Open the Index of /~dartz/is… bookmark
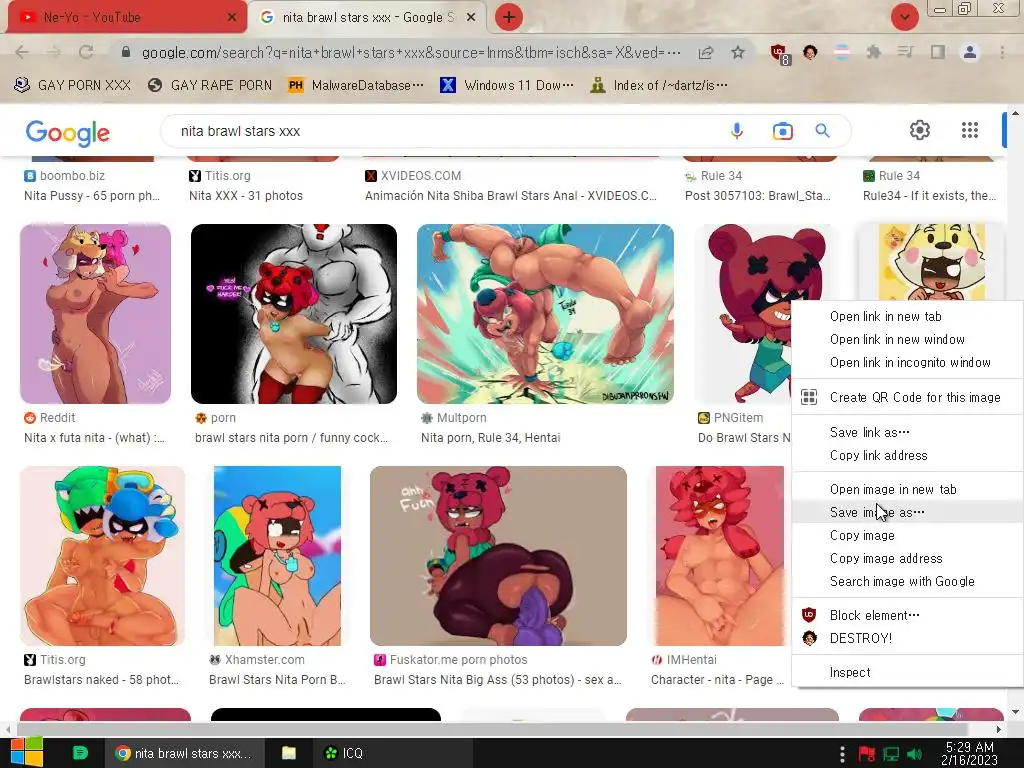1024x768 pixels. click(658, 86)
